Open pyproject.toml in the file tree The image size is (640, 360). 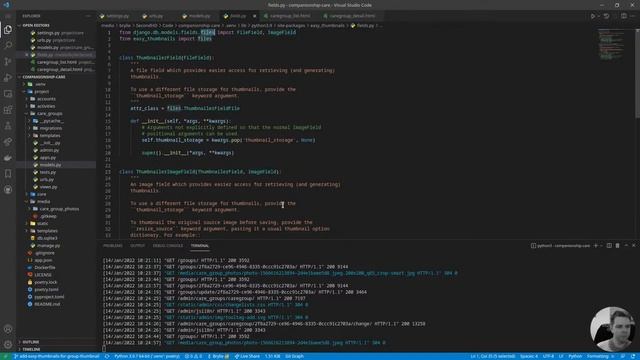pos(49,297)
